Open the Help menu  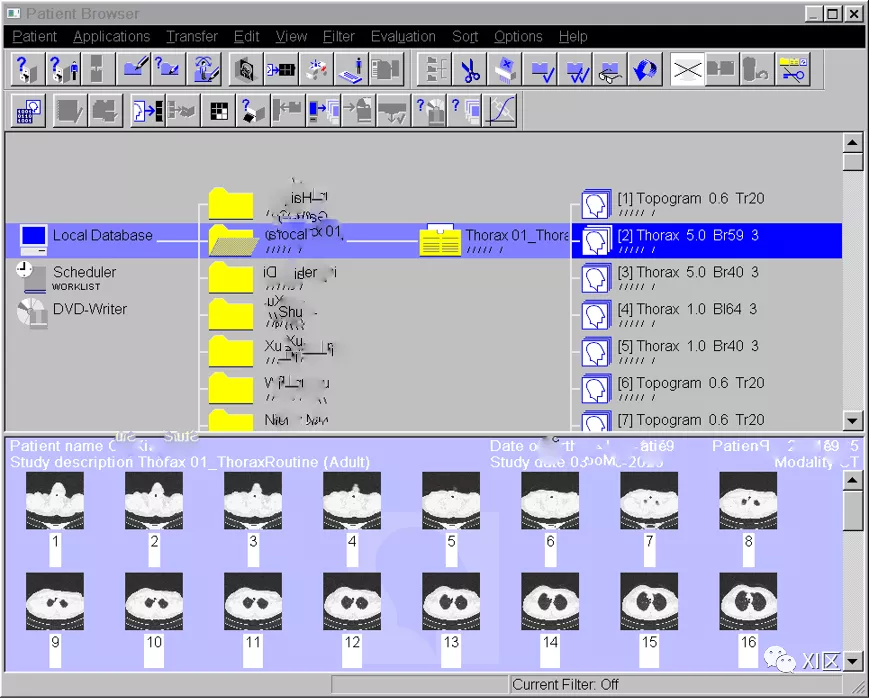coord(572,37)
